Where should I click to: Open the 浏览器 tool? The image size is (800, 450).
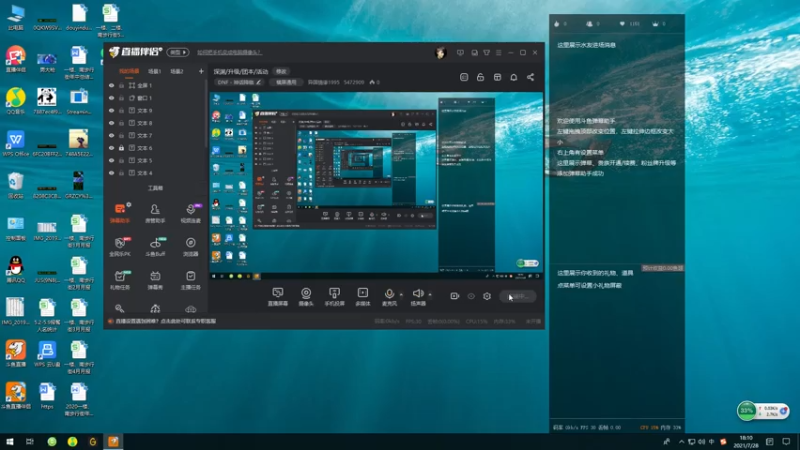[x=190, y=246]
